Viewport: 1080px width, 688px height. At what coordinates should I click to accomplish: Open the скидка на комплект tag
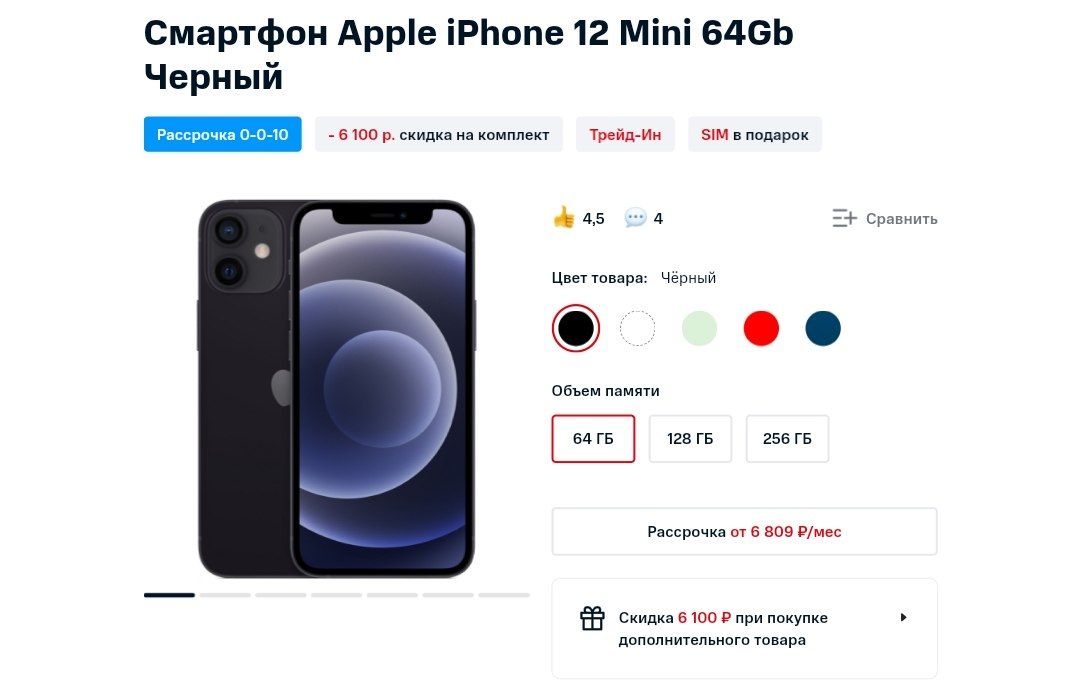tap(439, 134)
